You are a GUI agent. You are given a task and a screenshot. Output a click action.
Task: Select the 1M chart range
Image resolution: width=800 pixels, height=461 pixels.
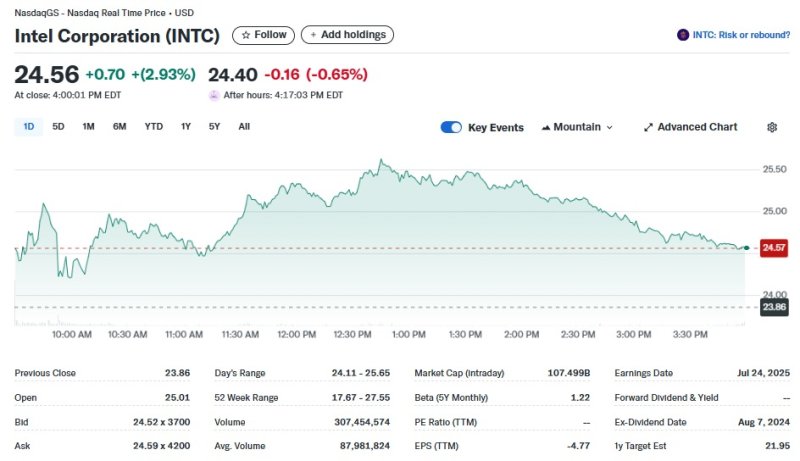pos(88,127)
